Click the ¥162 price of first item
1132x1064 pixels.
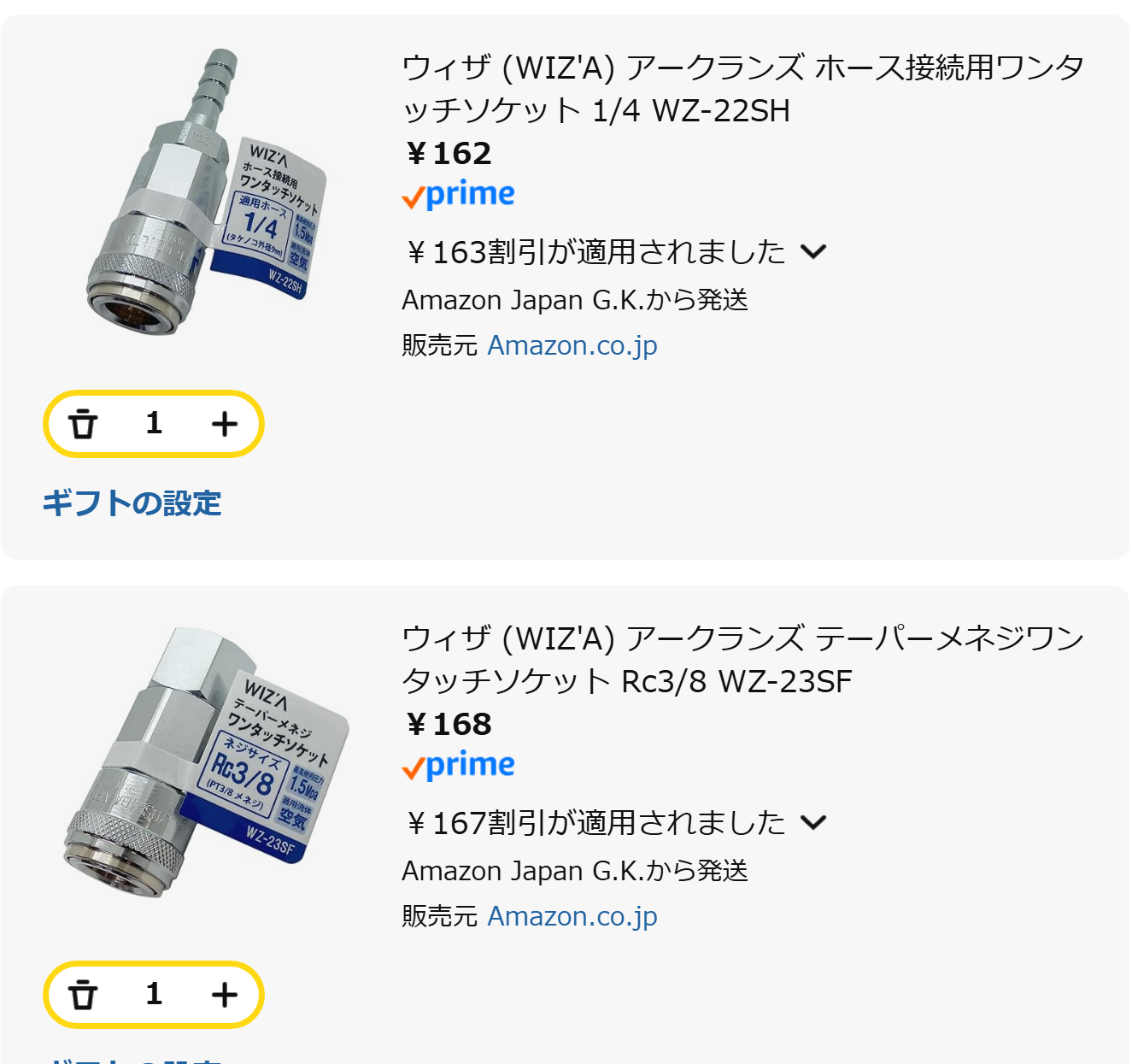click(x=449, y=154)
